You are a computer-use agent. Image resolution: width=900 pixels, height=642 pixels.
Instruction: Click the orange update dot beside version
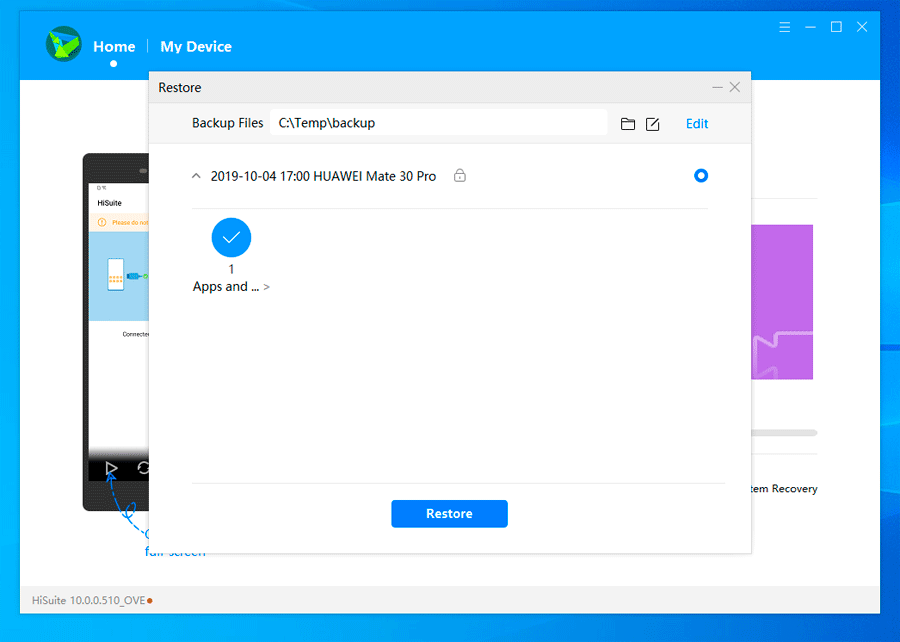click(x=150, y=601)
